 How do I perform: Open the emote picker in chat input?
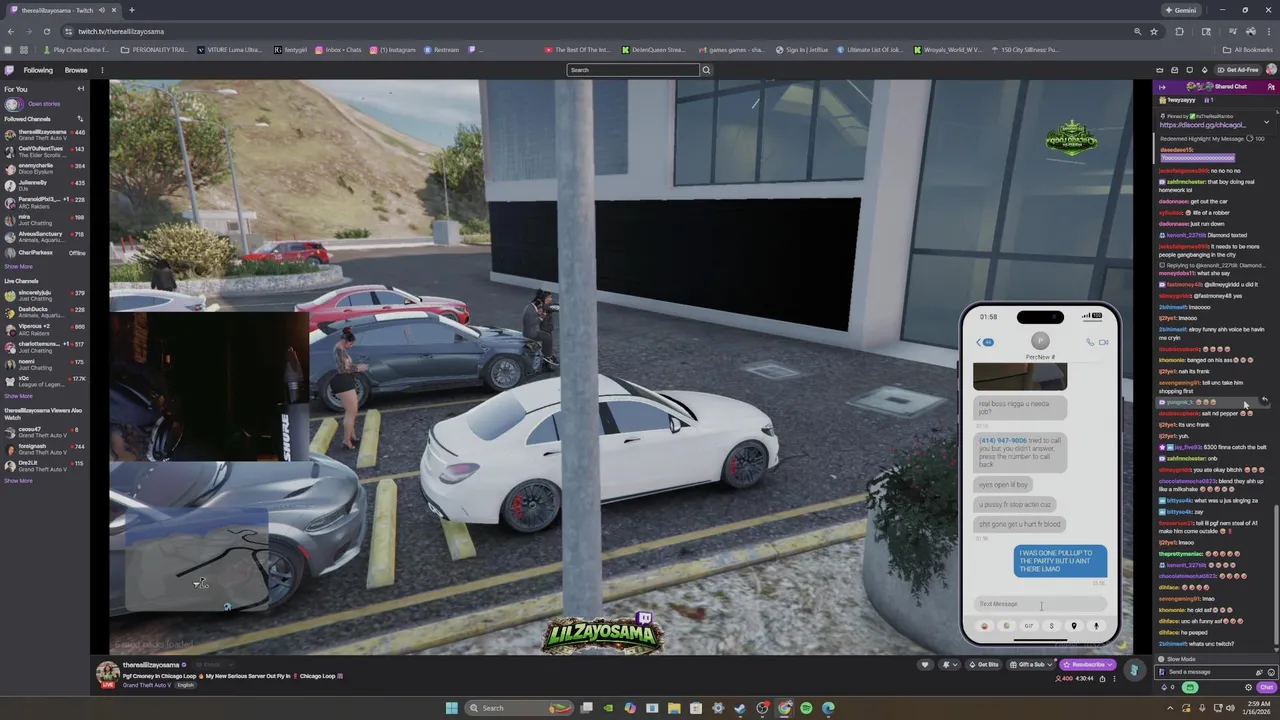click(1270, 672)
